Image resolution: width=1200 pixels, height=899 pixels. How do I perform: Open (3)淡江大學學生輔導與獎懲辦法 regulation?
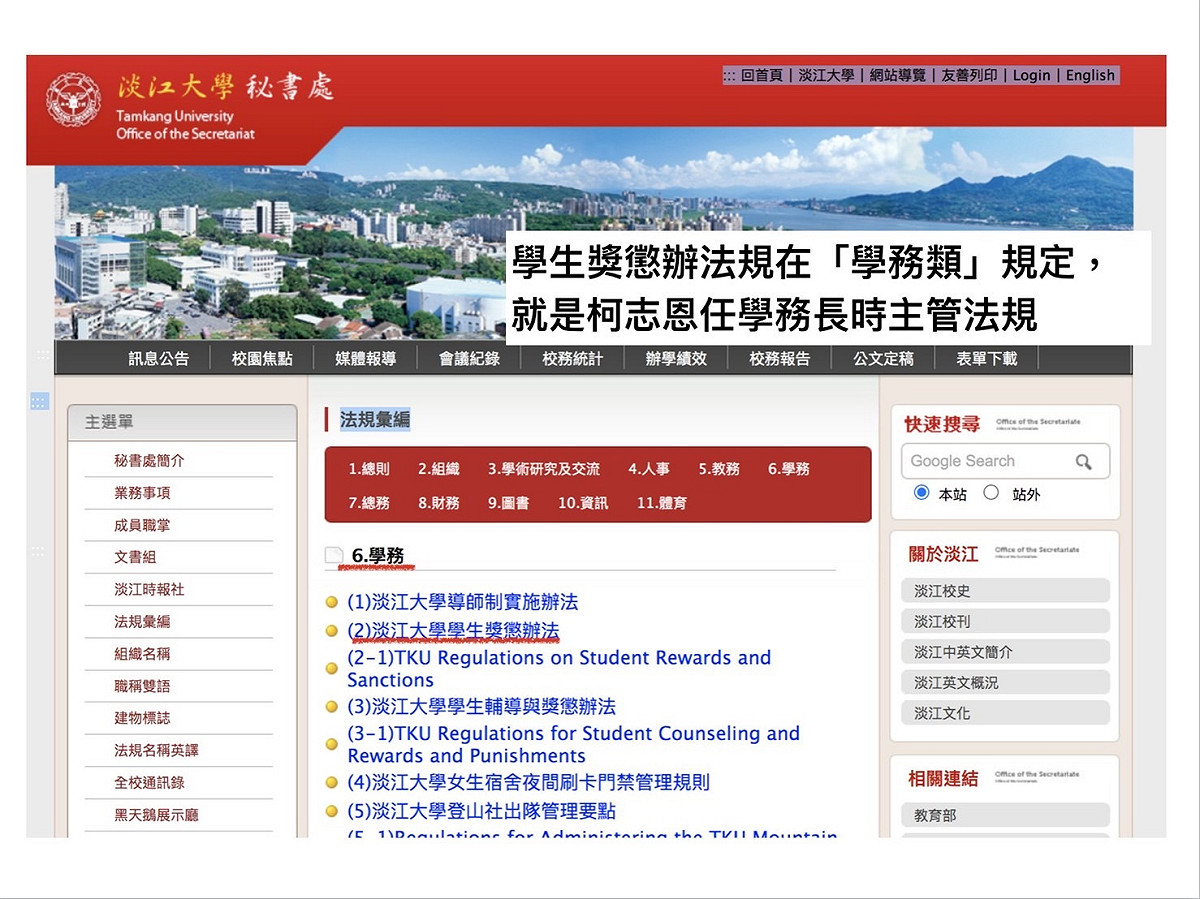tap(481, 706)
